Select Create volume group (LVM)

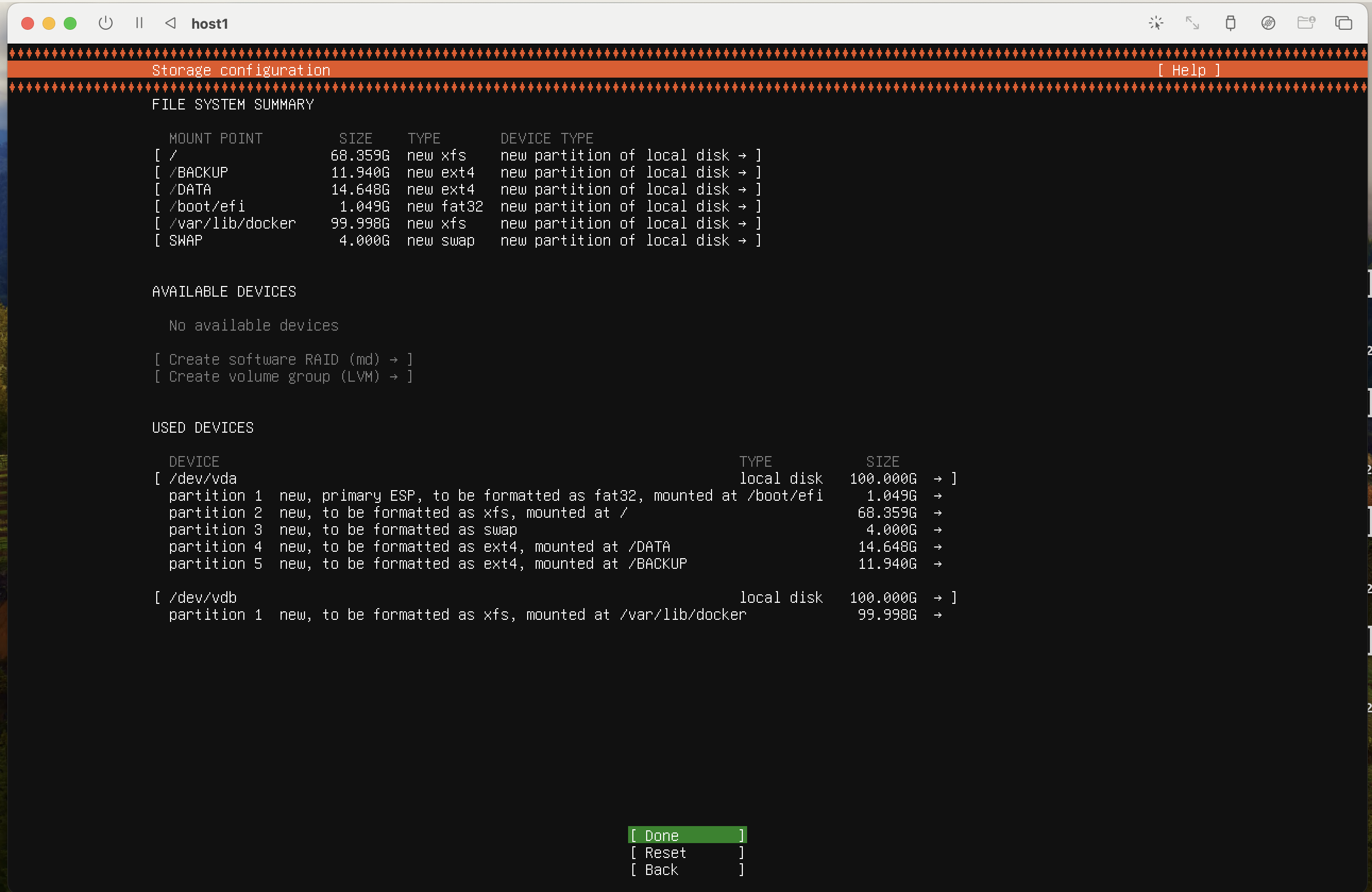(283, 377)
